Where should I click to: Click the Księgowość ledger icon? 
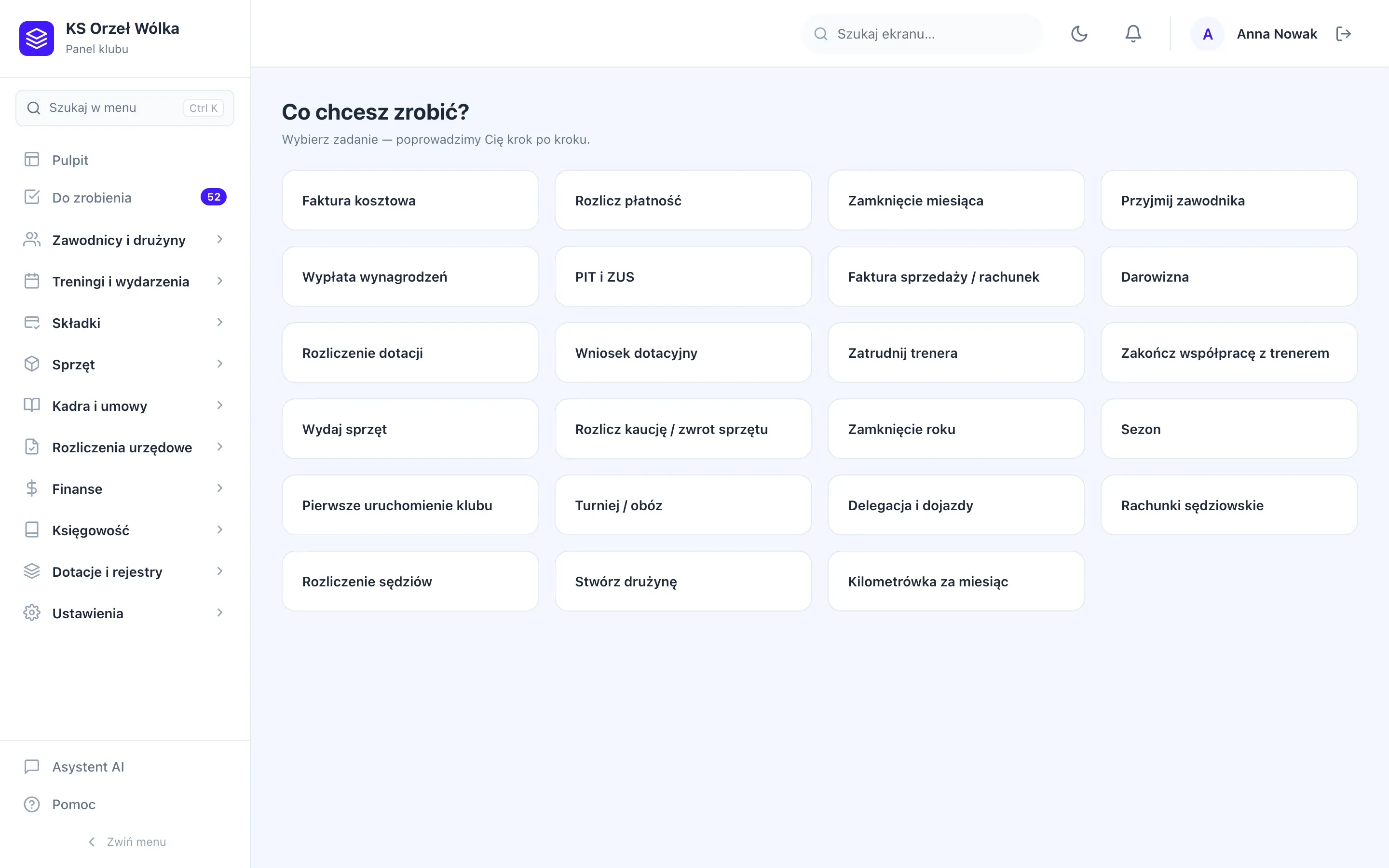[x=31, y=530]
